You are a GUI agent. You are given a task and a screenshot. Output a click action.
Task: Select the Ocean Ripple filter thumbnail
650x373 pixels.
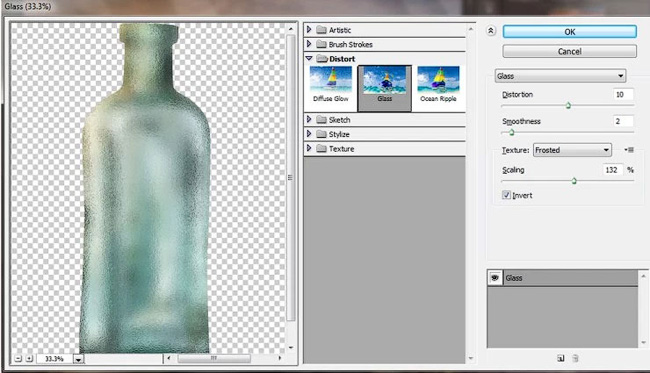(x=438, y=85)
